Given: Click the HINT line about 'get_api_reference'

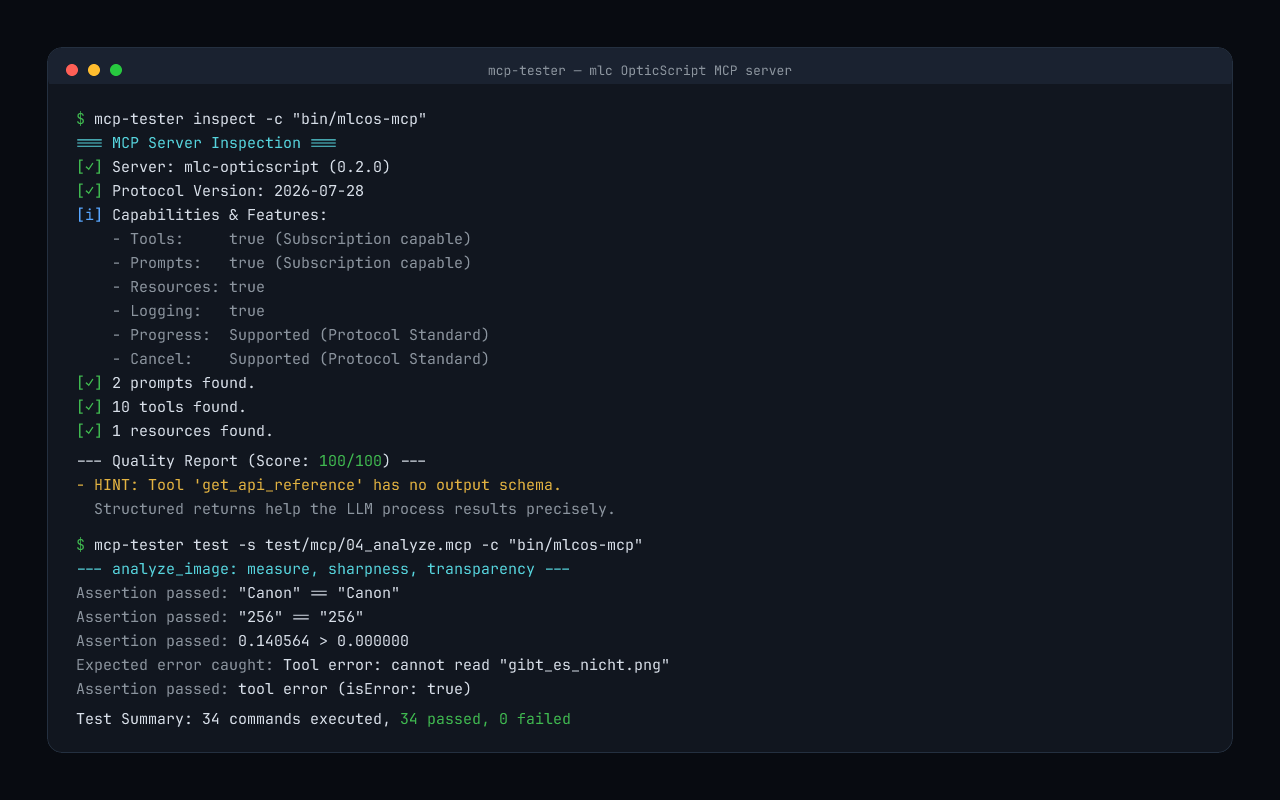Looking at the screenshot, I should 319,485.
